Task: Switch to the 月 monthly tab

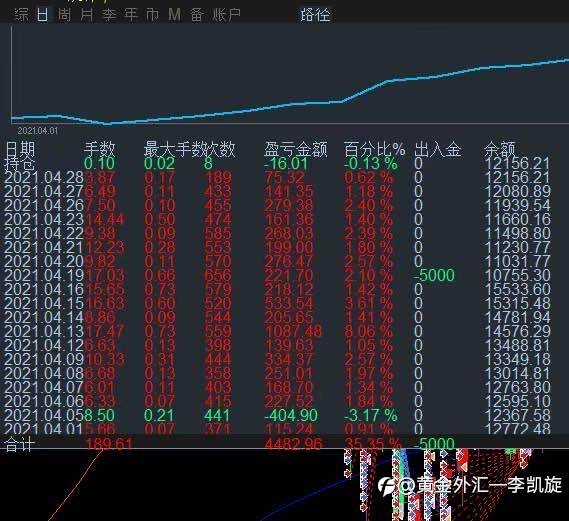Action: coord(87,15)
